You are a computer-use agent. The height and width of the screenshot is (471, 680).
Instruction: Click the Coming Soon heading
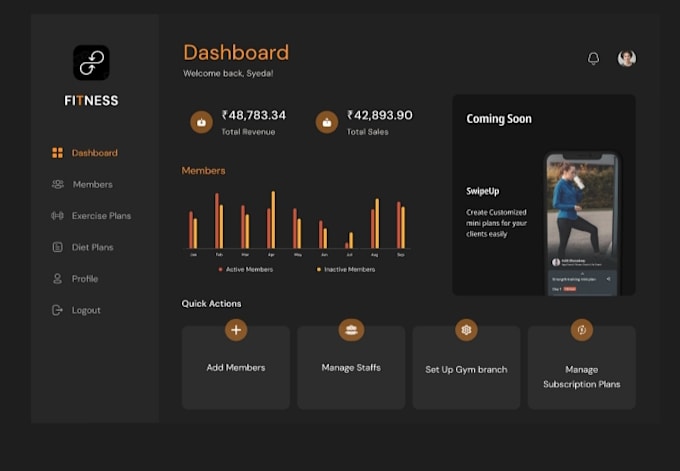click(499, 119)
